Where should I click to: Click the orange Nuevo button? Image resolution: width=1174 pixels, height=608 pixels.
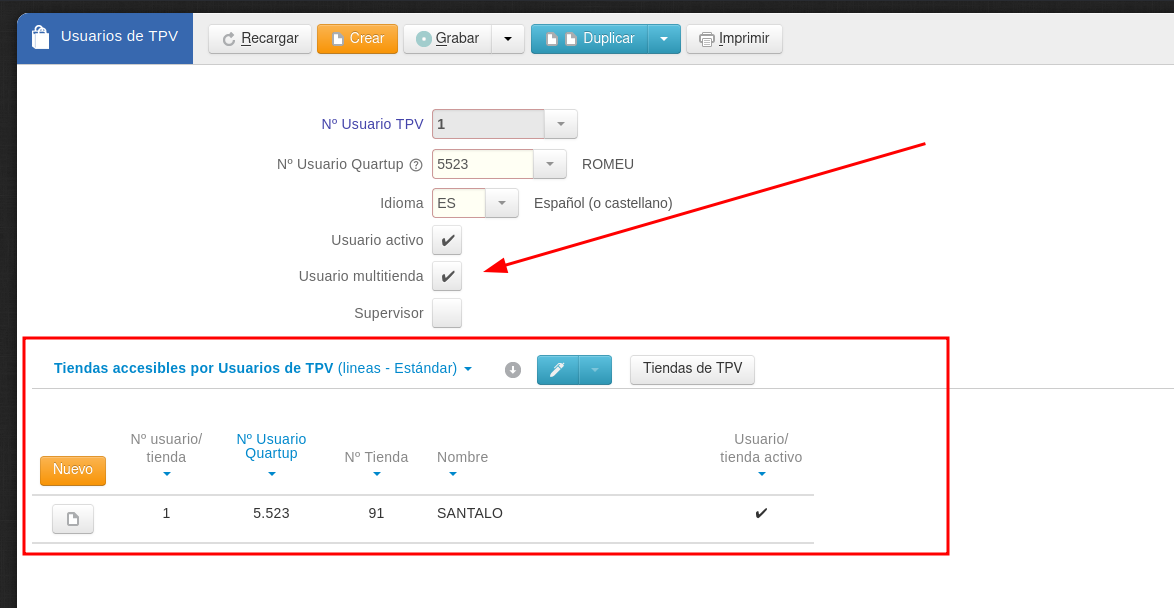(73, 470)
